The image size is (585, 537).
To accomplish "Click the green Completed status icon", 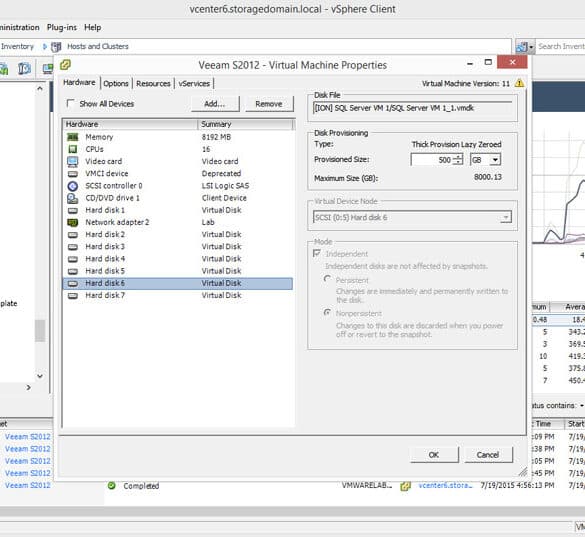I will (x=111, y=486).
